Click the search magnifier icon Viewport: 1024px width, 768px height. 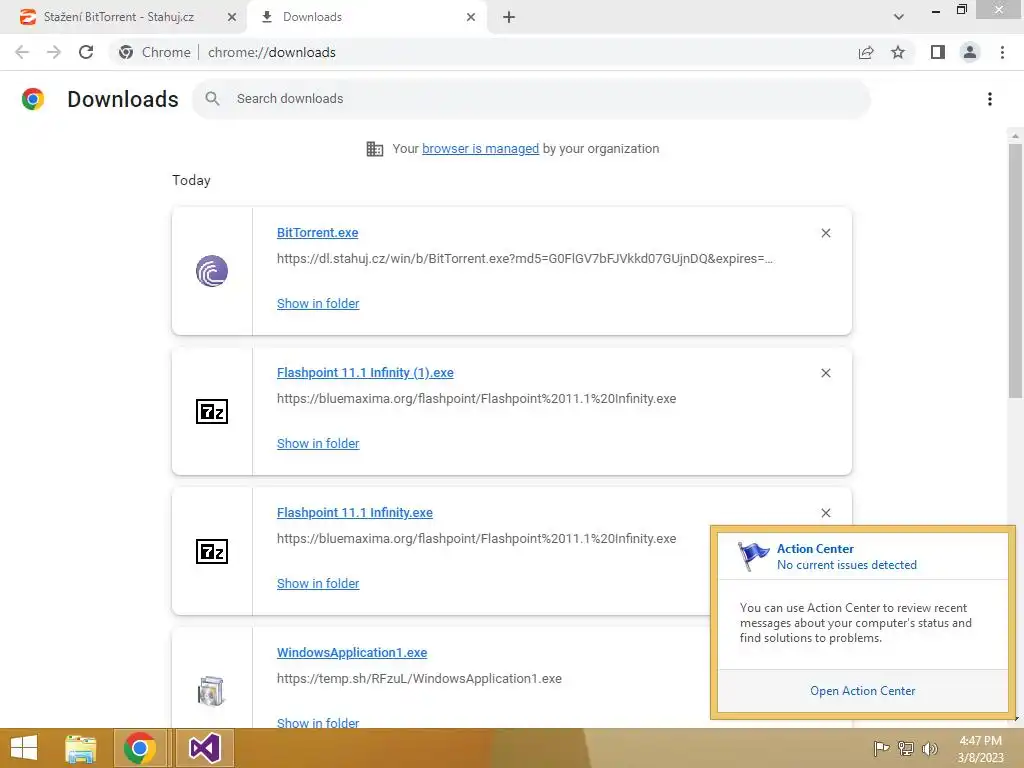click(212, 99)
